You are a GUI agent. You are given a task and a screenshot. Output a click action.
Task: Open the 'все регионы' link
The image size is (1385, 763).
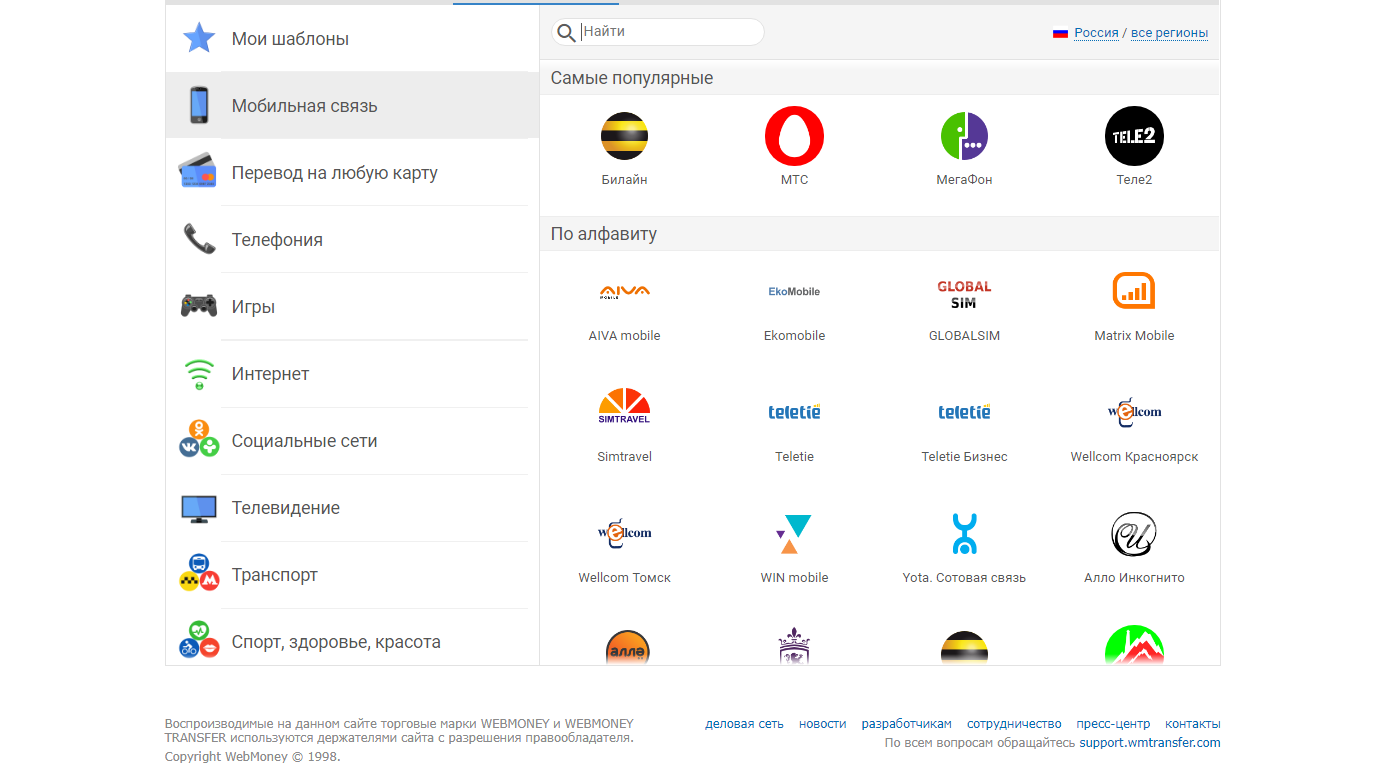point(1169,33)
